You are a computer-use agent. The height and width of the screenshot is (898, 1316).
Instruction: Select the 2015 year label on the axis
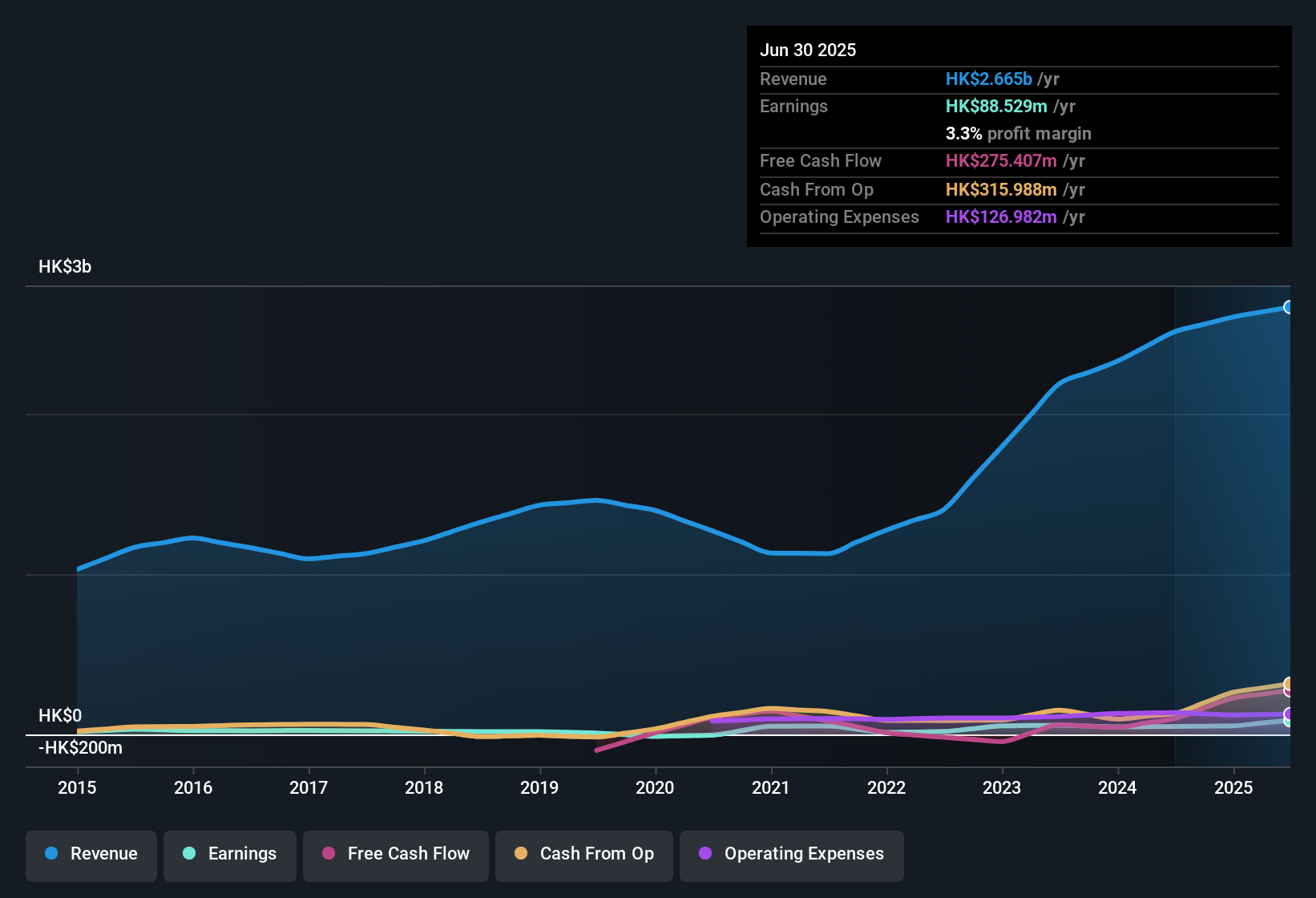coord(77,788)
